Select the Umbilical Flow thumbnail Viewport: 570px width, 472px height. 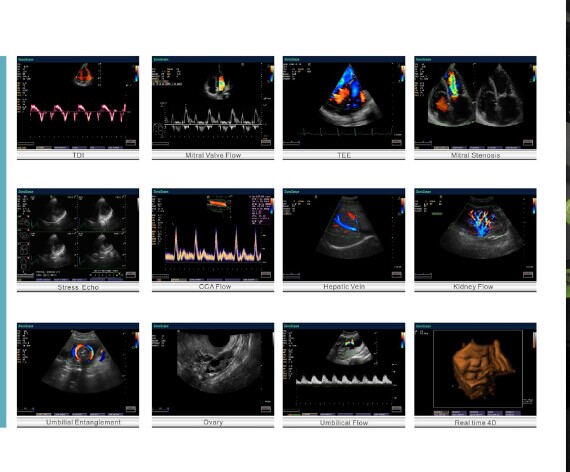click(x=344, y=369)
